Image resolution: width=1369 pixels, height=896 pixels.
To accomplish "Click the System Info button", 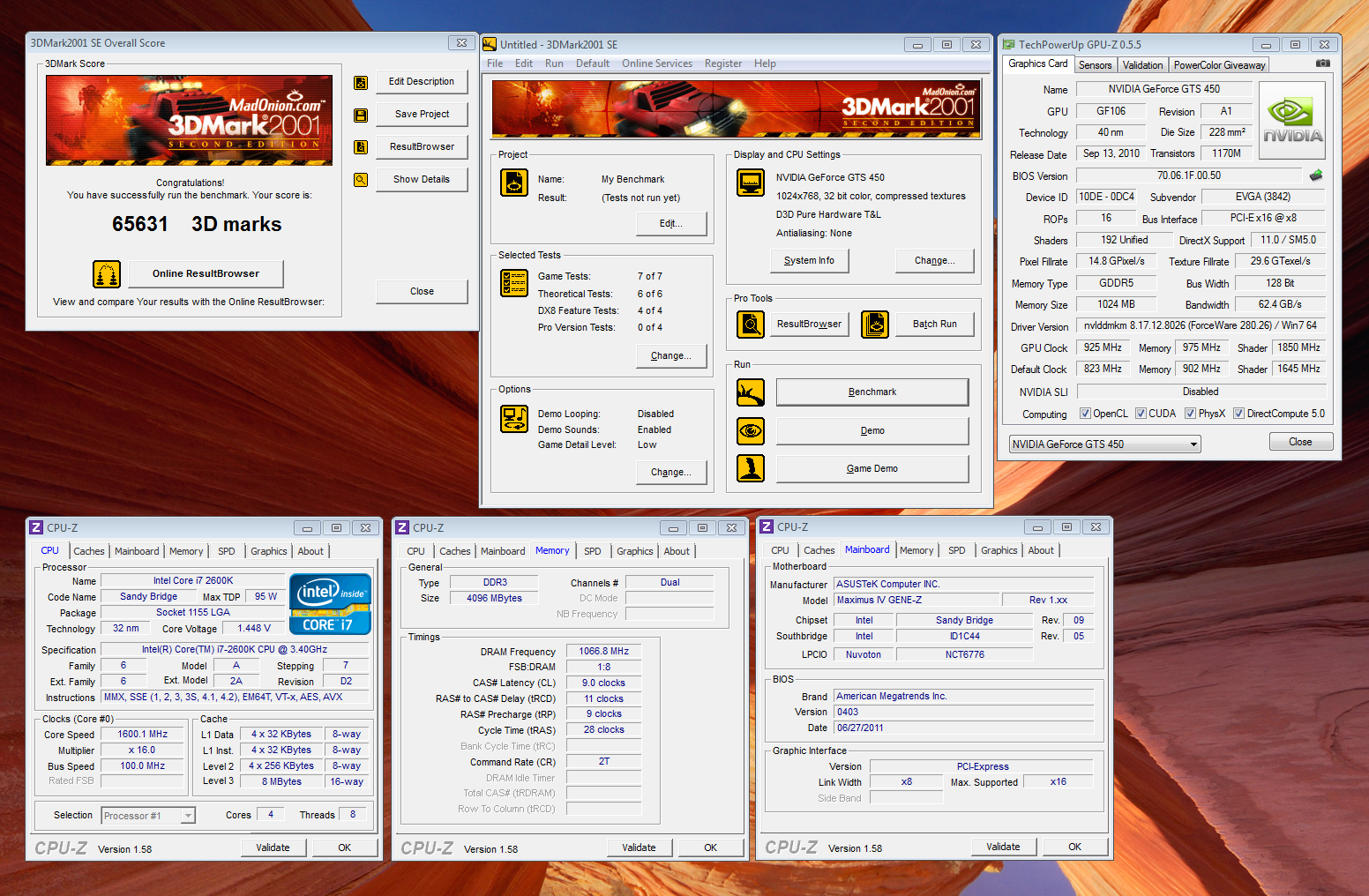I will pos(809,260).
